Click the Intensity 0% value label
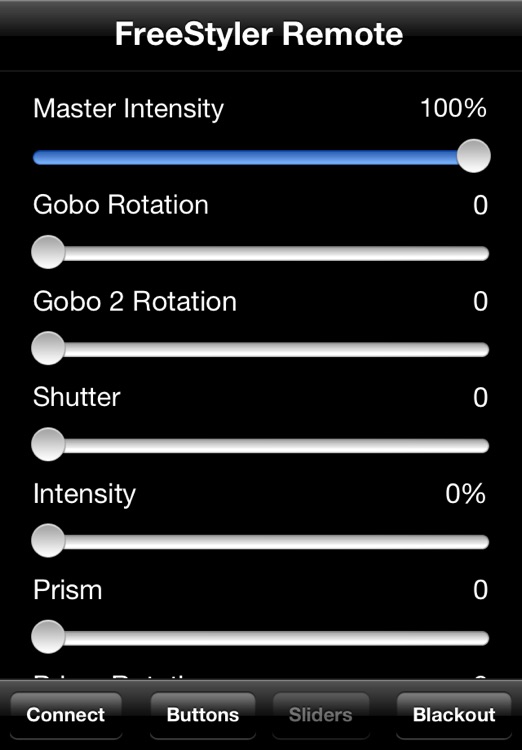 click(x=466, y=494)
